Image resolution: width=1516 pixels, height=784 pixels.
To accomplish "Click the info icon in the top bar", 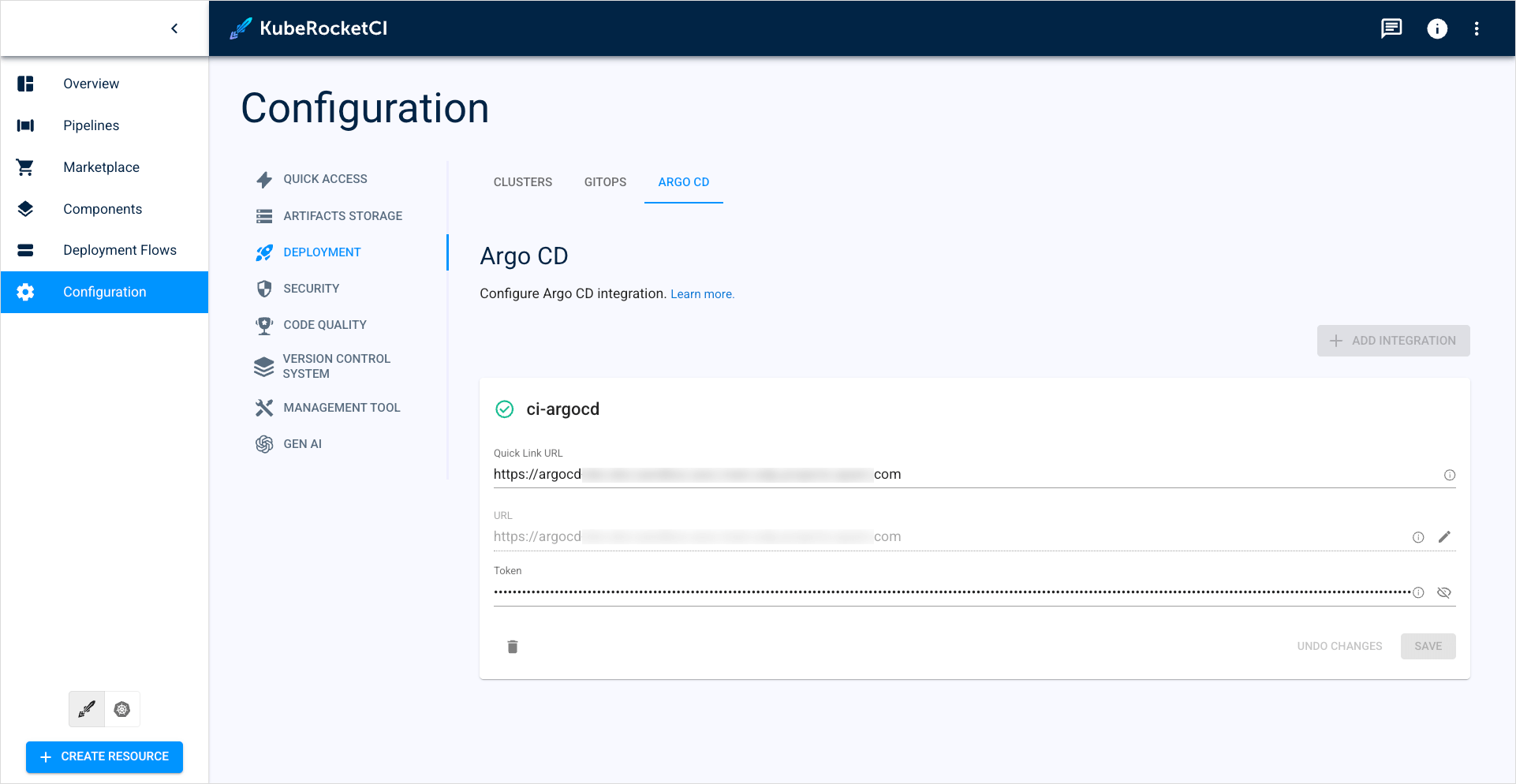I will point(1437,28).
